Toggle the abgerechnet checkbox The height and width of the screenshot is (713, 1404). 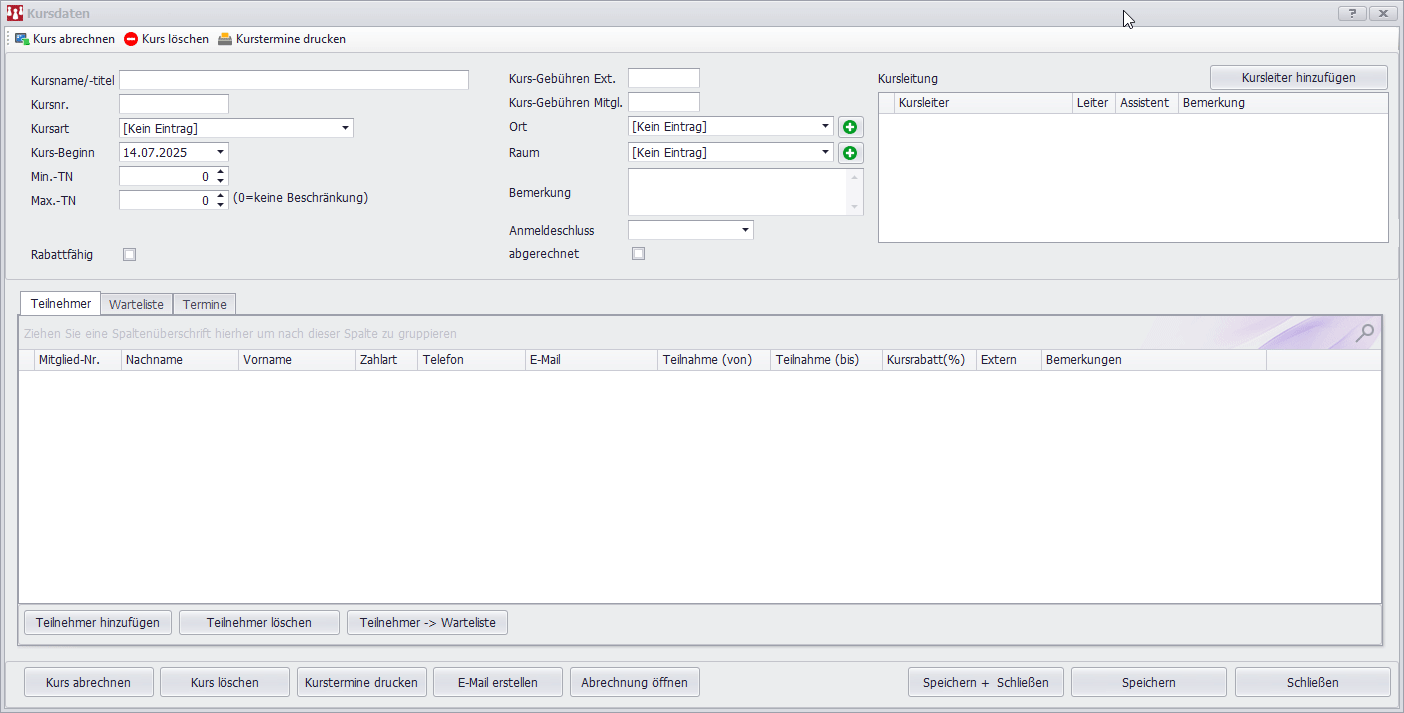tap(639, 254)
